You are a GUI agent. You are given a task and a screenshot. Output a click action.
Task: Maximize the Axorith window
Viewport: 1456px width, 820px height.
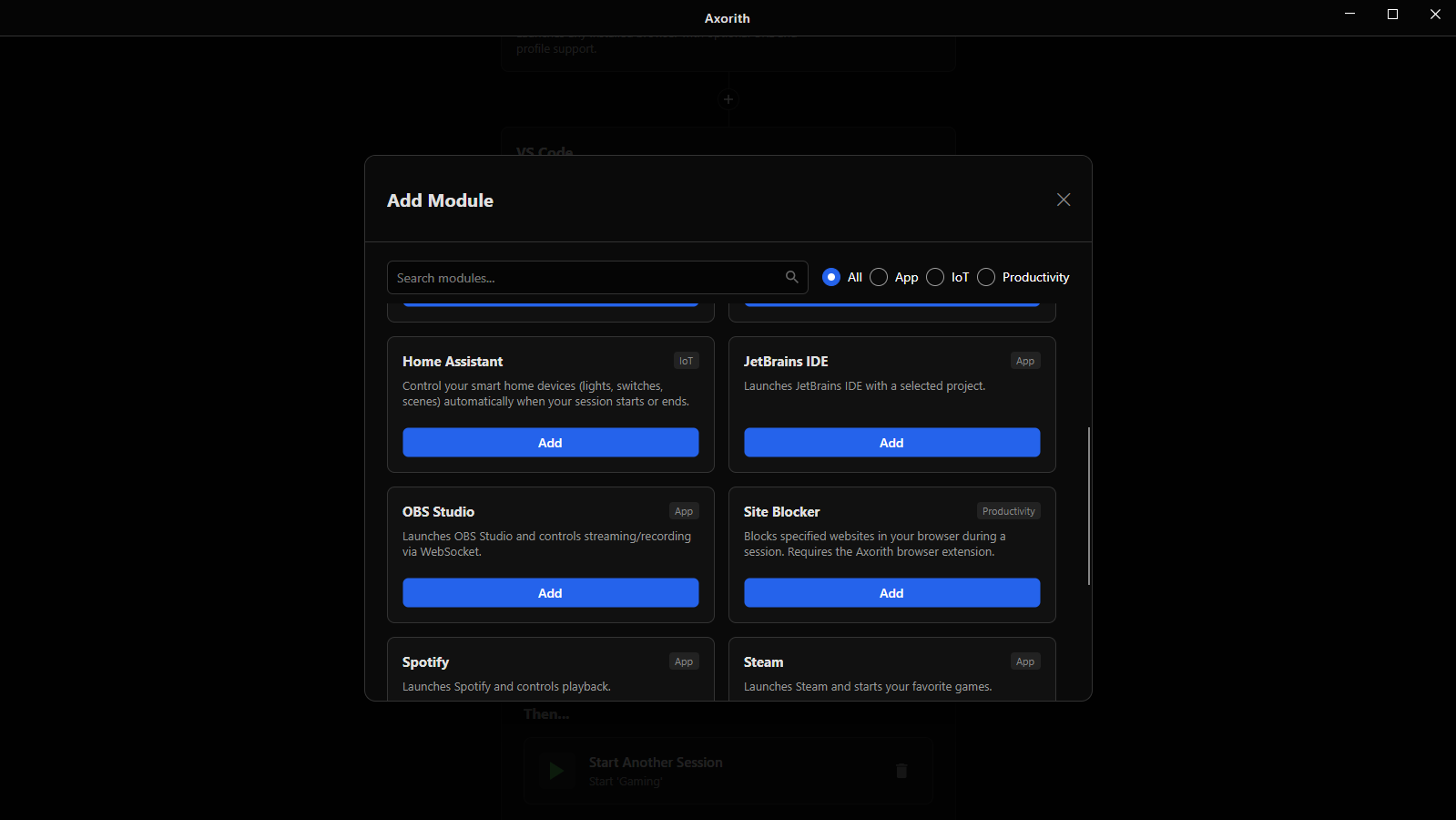tap(1392, 14)
